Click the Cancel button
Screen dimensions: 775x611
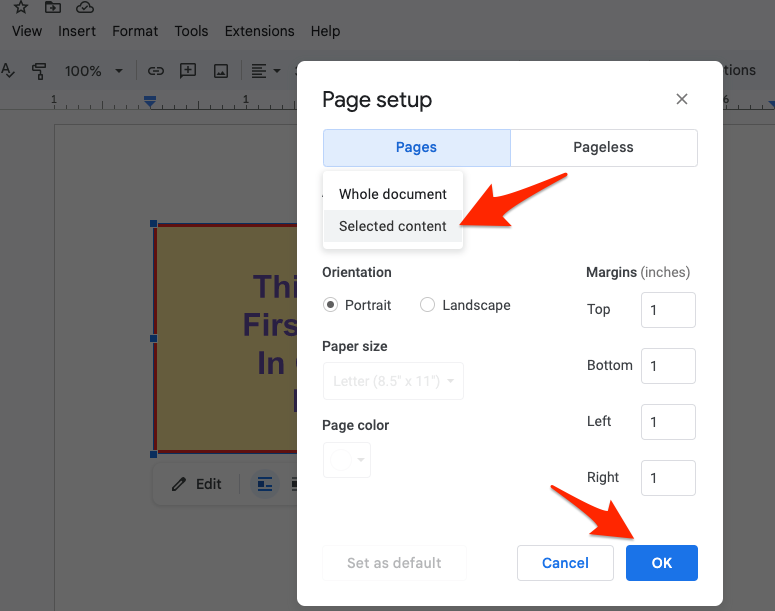565,563
